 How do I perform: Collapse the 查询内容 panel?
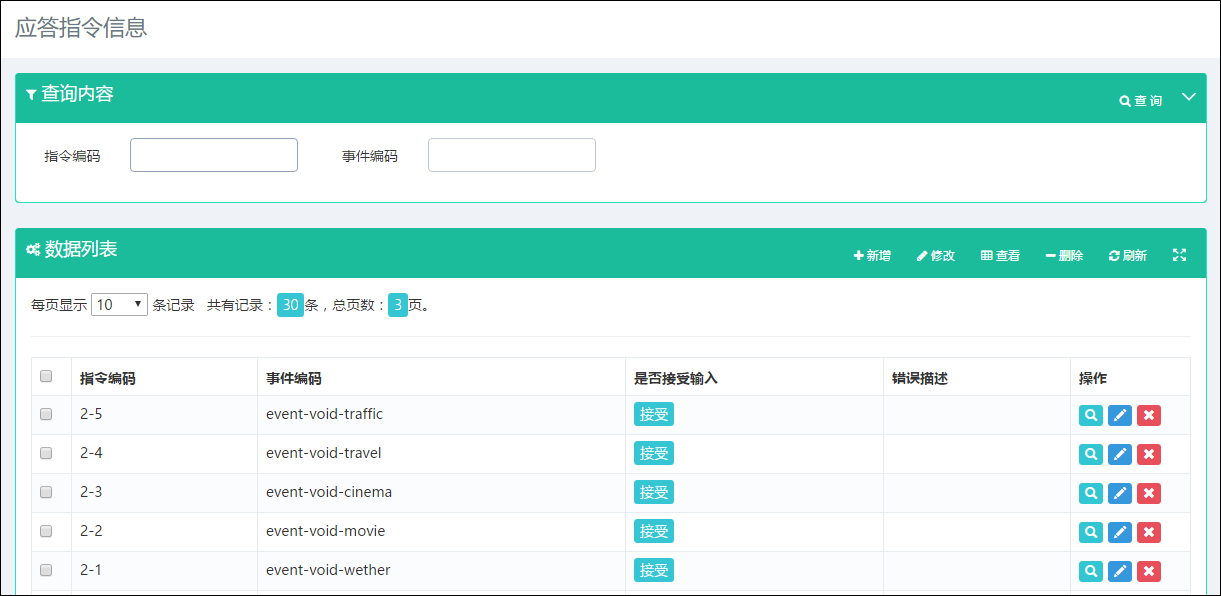point(1189,97)
